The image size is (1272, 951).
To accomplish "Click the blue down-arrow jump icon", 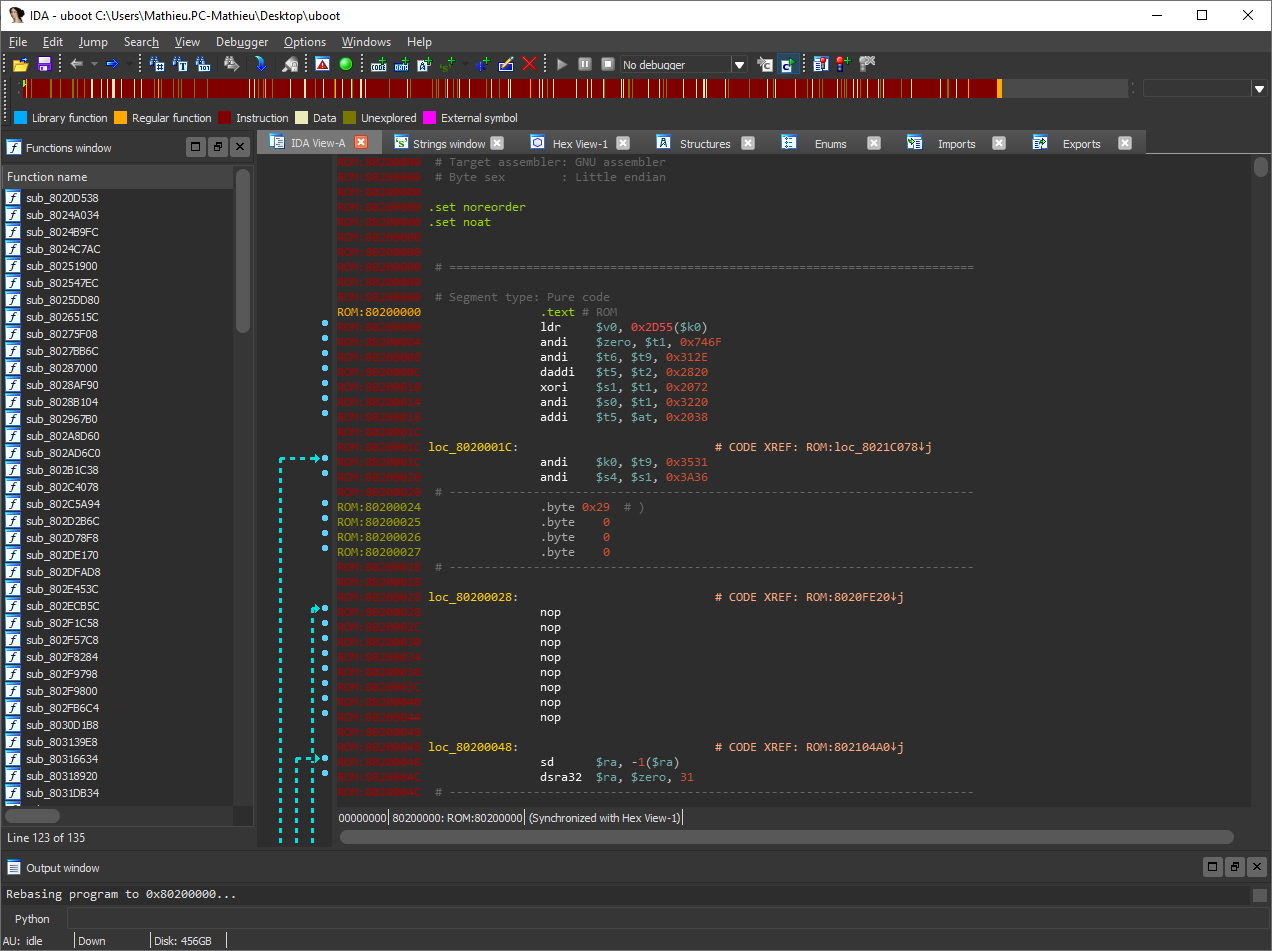I will tap(260, 64).
